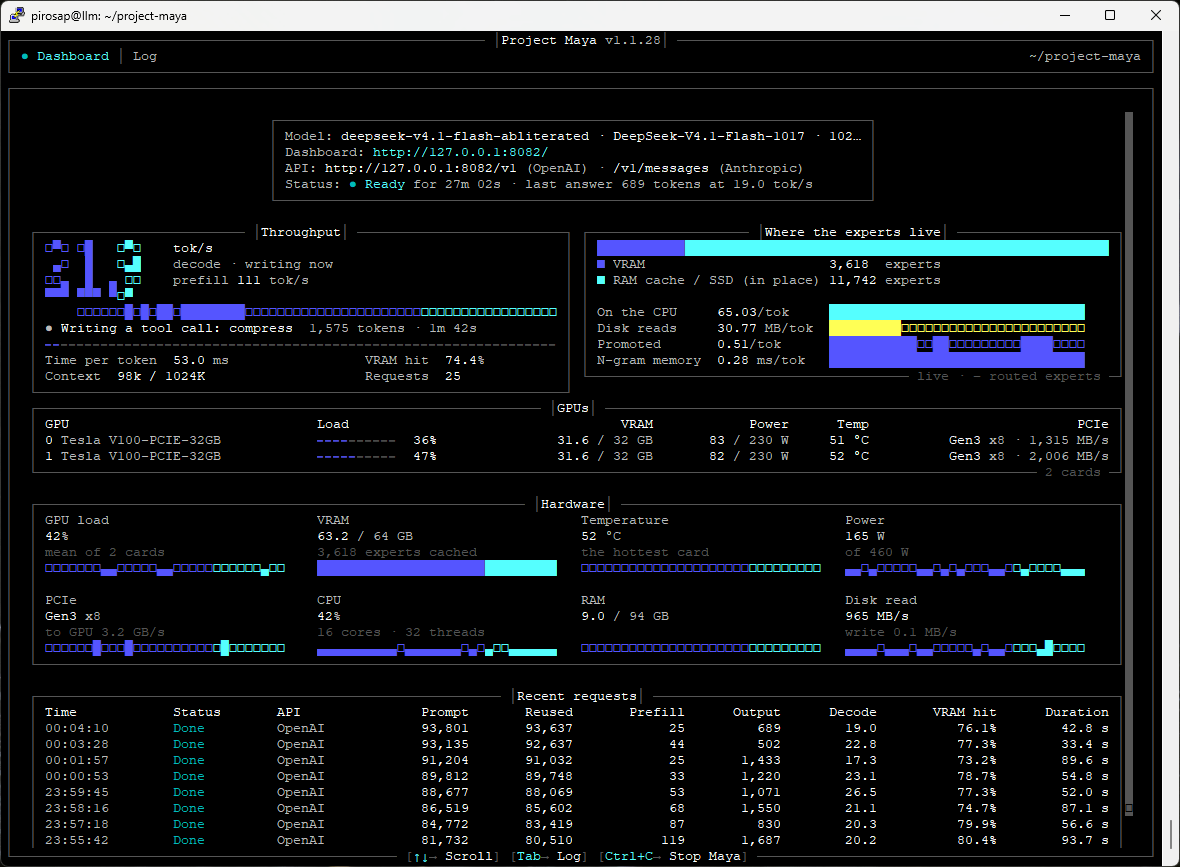1180x867 pixels.
Task: Click the Tesla V100 GPU 0 row name
Action: (141, 440)
